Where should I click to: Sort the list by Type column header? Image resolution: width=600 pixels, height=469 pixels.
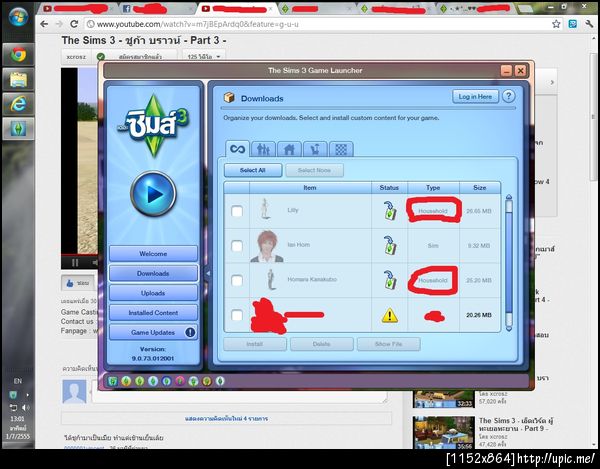coord(433,187)
